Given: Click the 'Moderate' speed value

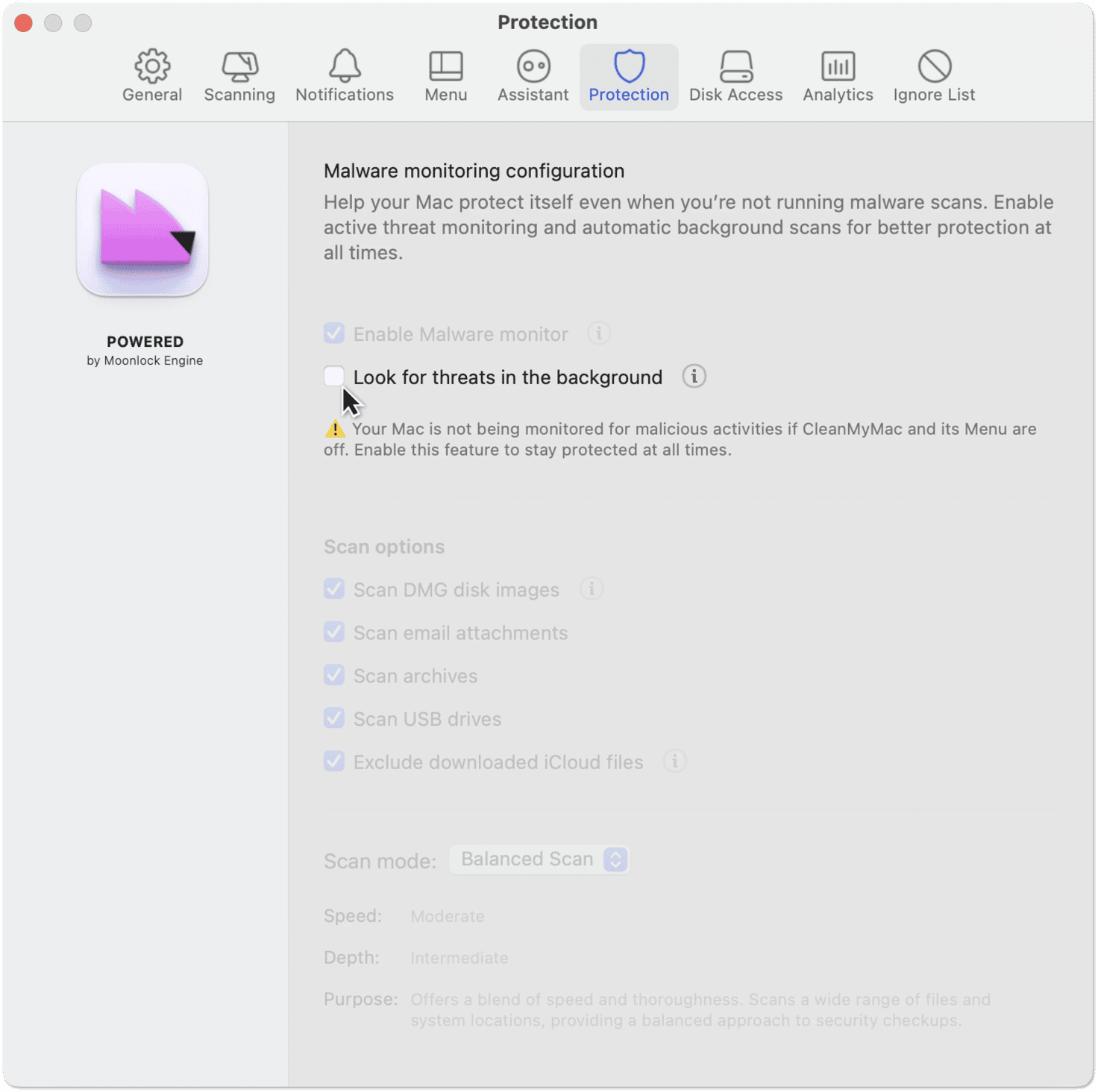Looking at the screenshot, I should (448, 916).
